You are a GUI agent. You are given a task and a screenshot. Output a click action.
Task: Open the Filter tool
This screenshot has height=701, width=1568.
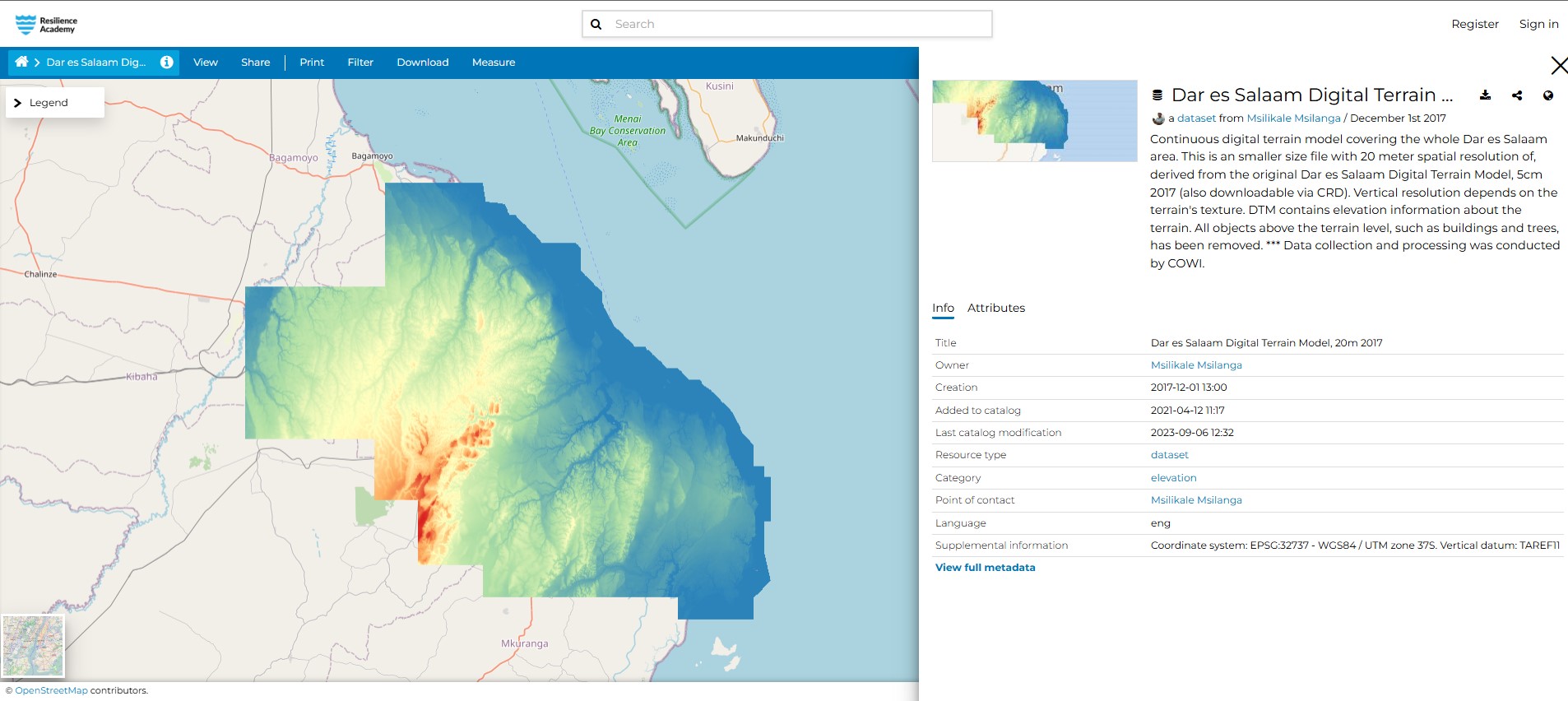click(x=360, y=63)
